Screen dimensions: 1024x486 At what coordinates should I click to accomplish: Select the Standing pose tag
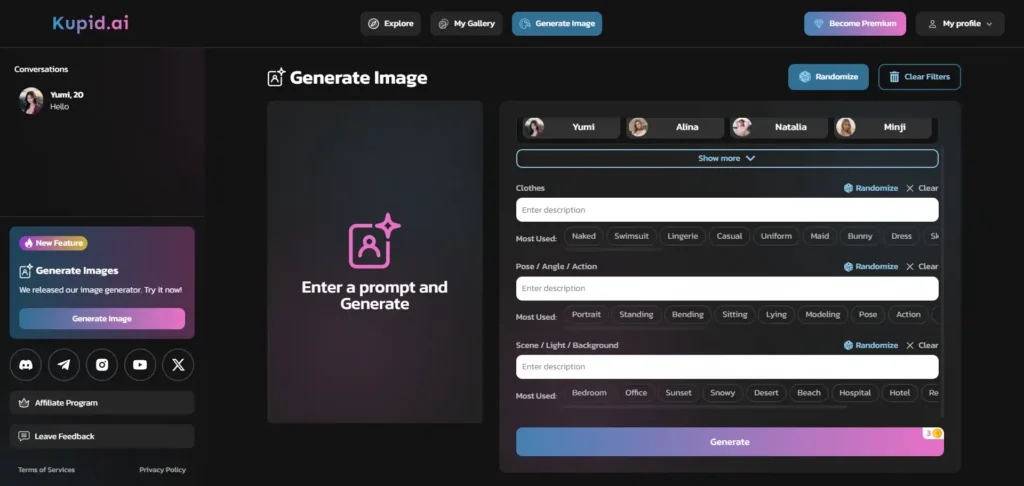coord(636,315)
